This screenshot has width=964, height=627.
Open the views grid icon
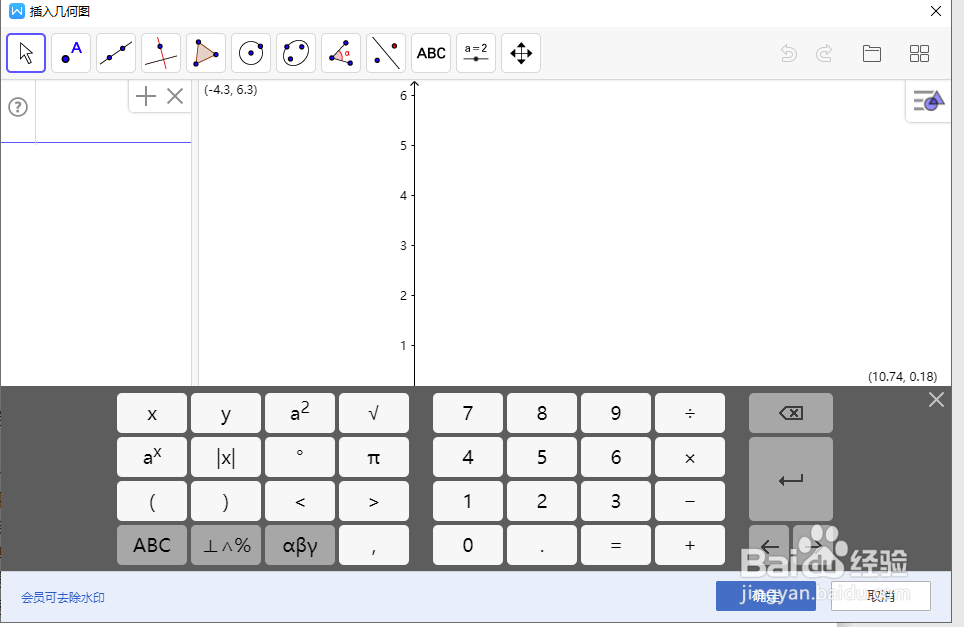pyautogui.click(x=919, y=53)
